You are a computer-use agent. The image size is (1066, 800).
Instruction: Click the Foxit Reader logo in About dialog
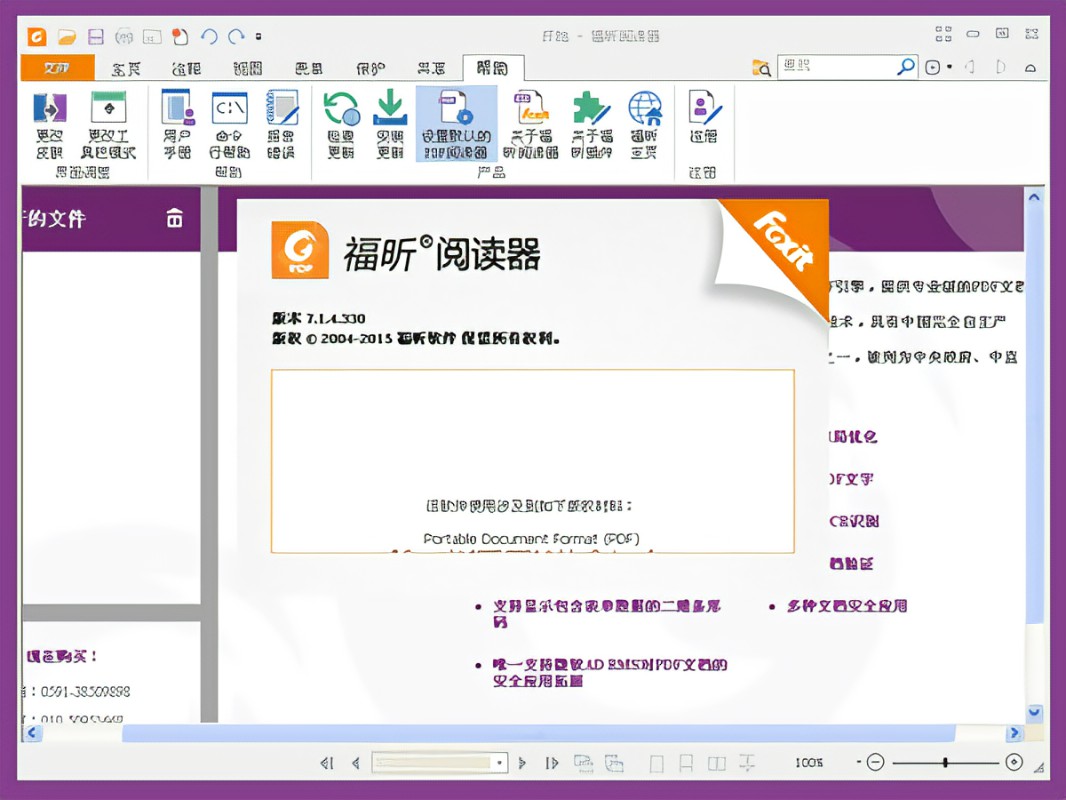pyautogui.click(x=300, y=249)
